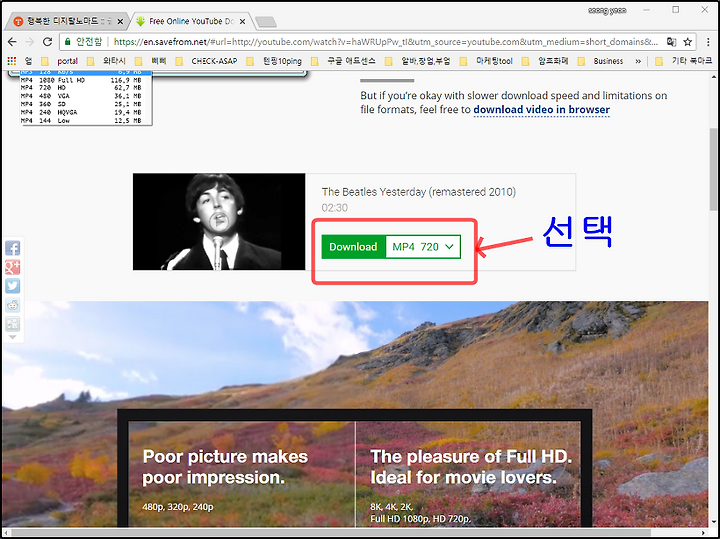720x539 pixels.
Task: Close the Free Online YouTube Downloader tab
Action: 242,22
